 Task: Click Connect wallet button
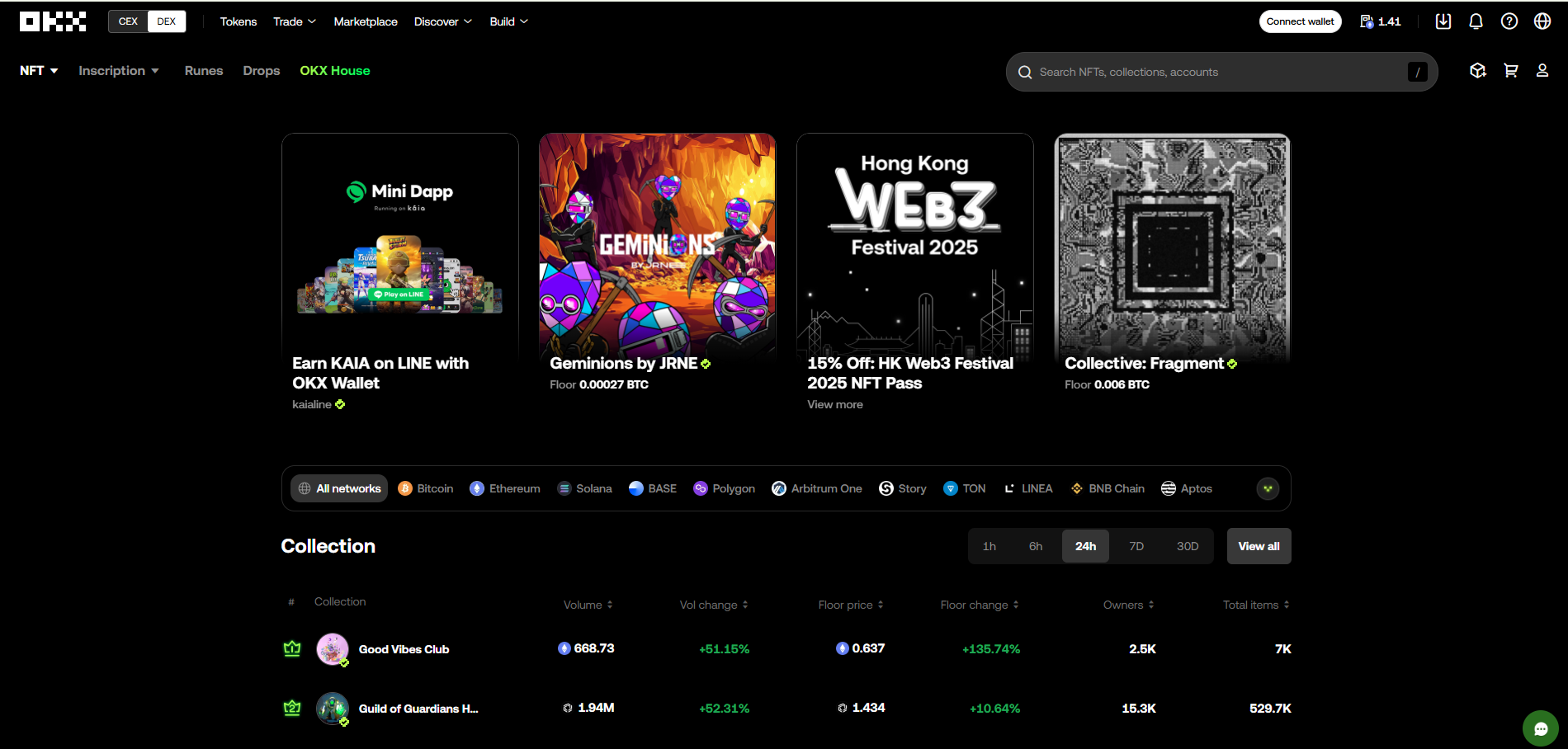pyautogui.click(x=1301, y=21)
